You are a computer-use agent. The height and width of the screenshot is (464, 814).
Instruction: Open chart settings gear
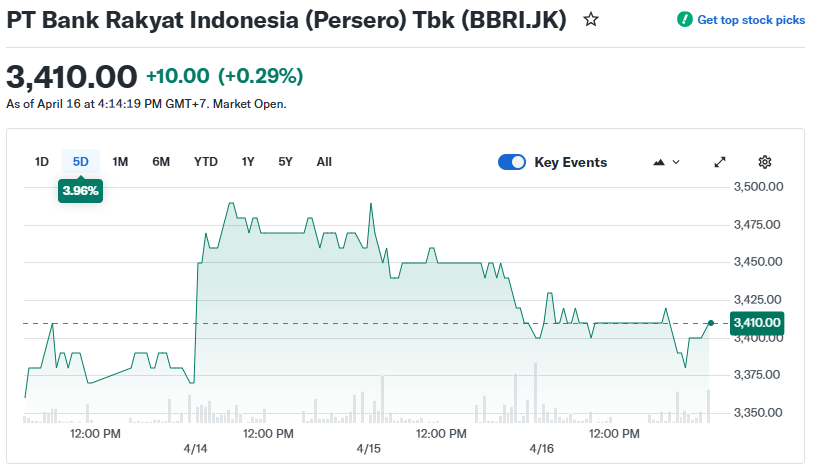click(x=765, y=162)
